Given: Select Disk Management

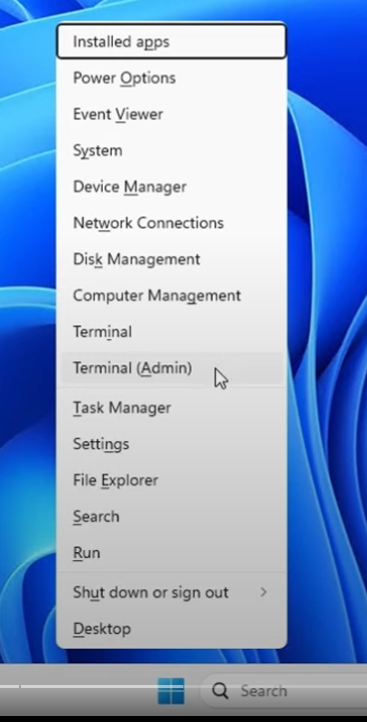Looking at the screenshot, I should coord(171,259).
